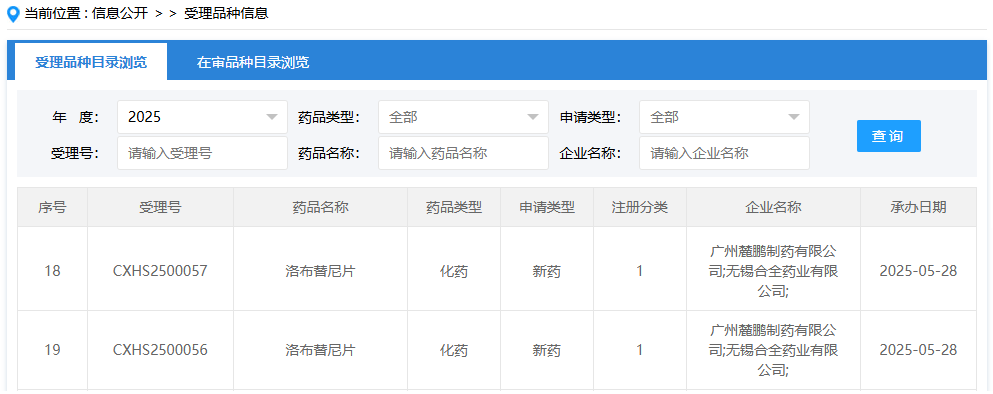Click the 企业名称 input field

(x=724, y=153)
